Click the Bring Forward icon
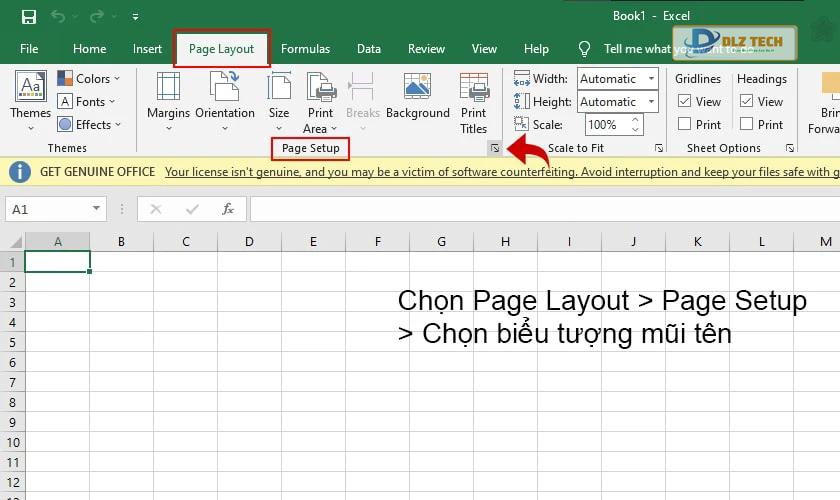The image size is (840, 500). click(830, 86)
